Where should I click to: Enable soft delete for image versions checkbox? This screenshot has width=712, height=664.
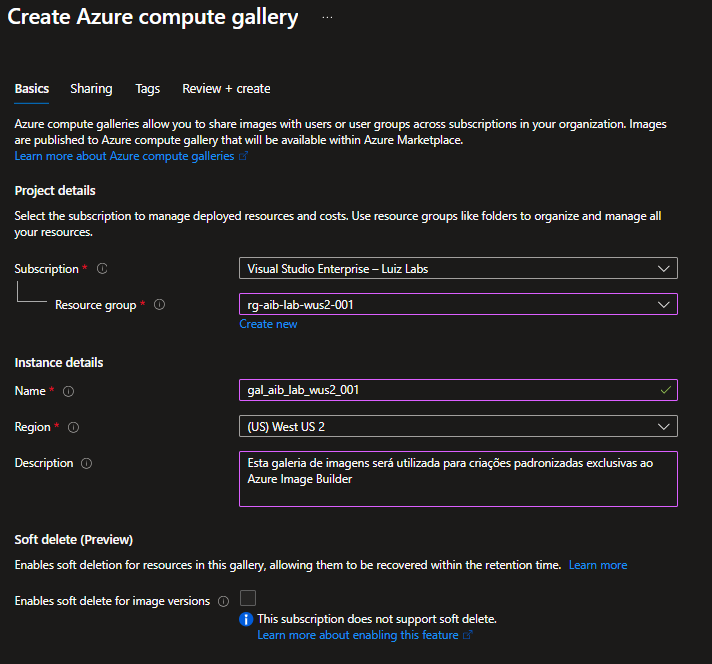[248, 598]
